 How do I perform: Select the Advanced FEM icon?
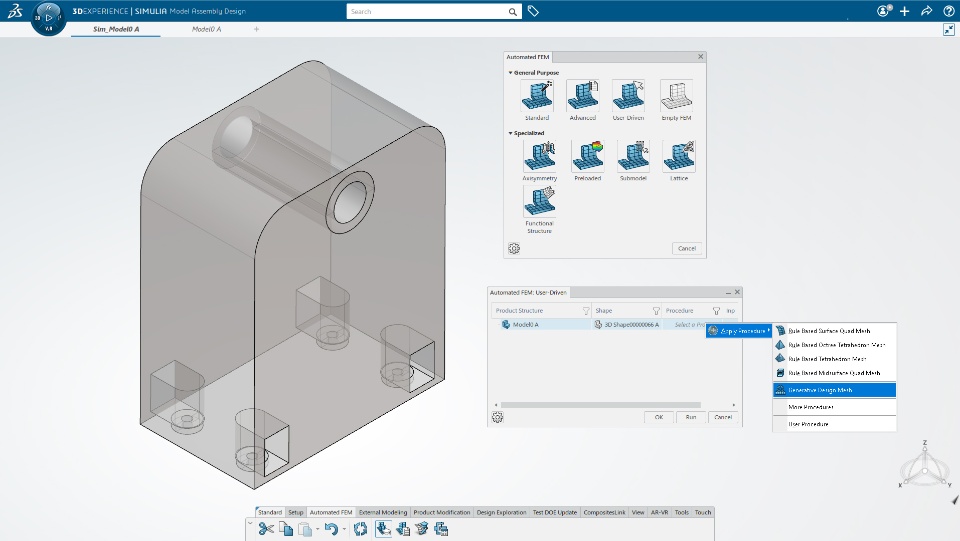[583, 96]
